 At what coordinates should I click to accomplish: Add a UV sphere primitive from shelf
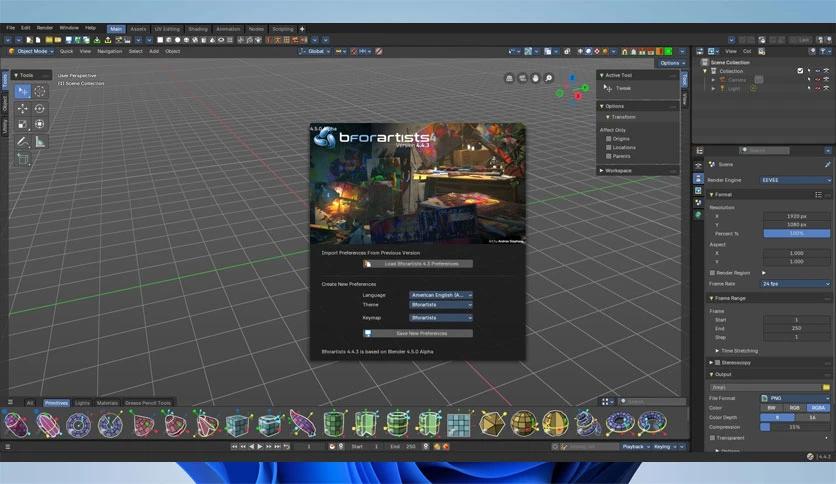pos(524,424)
